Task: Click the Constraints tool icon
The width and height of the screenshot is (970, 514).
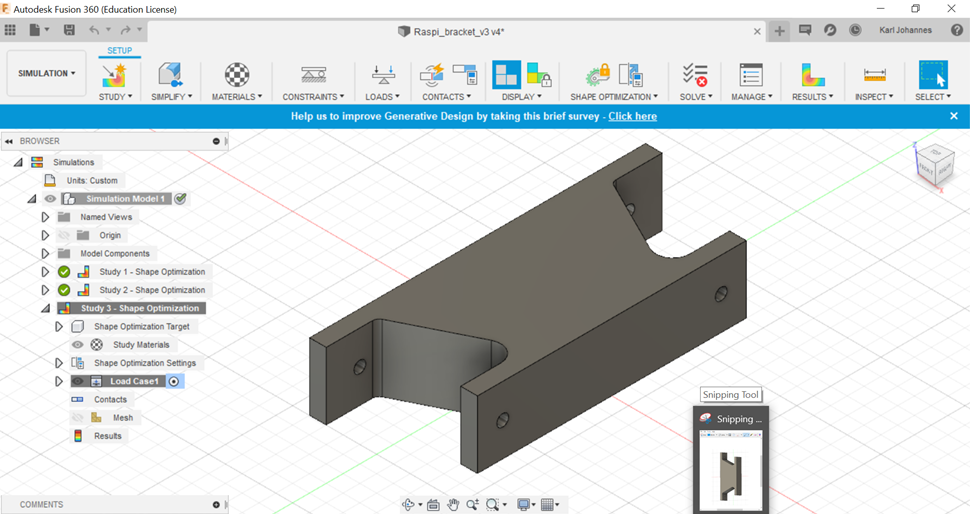Action: [313, 75]
